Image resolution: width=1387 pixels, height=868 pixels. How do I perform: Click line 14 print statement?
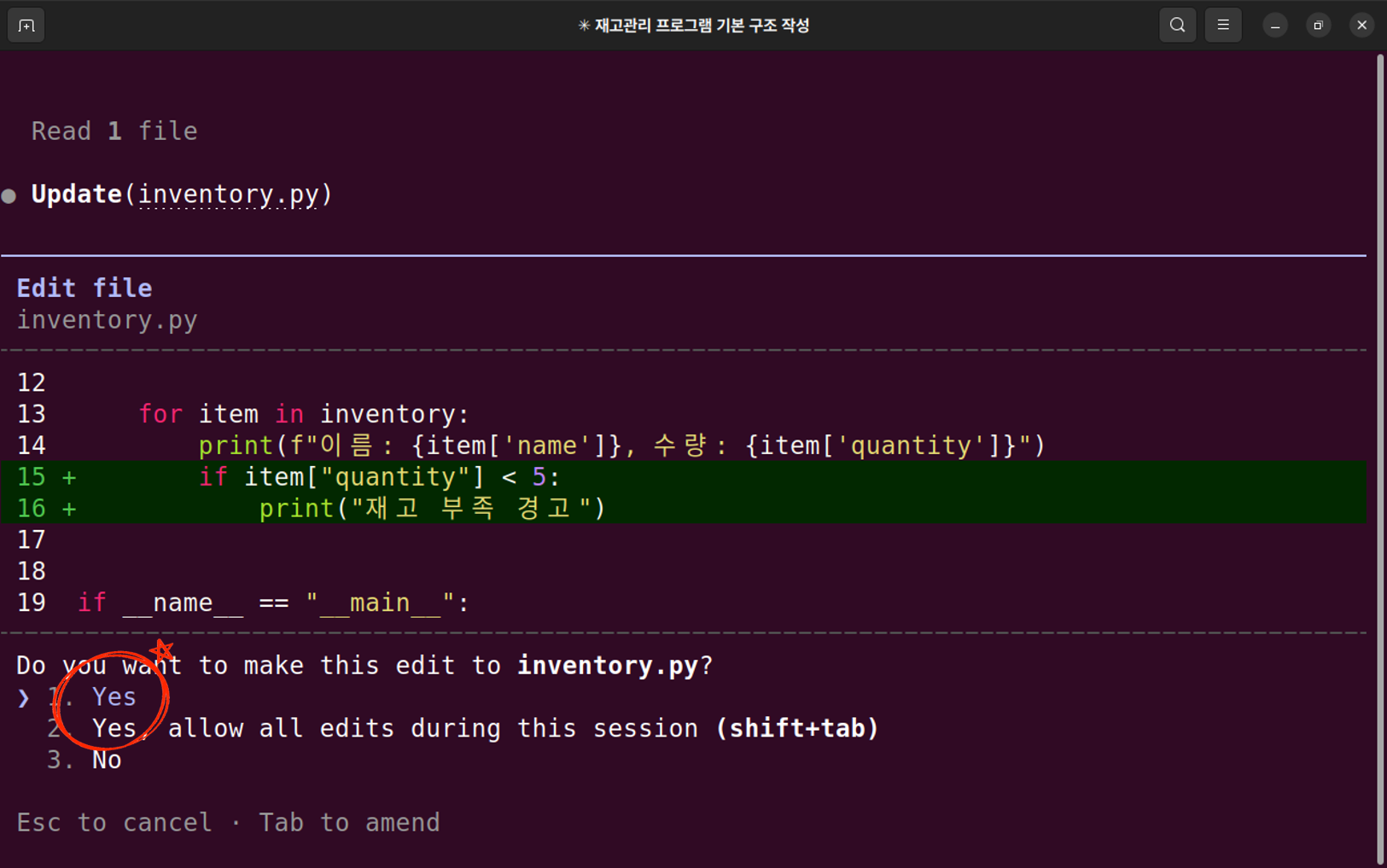621,446
